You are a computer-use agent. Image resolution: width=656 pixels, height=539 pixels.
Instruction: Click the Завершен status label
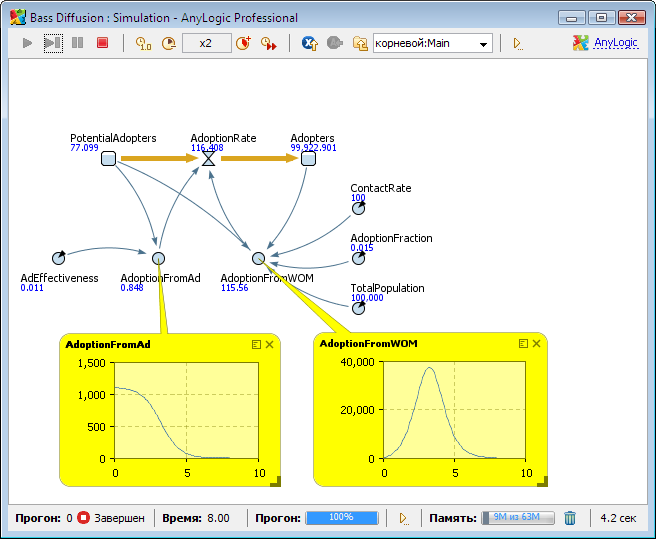[119, 518]
